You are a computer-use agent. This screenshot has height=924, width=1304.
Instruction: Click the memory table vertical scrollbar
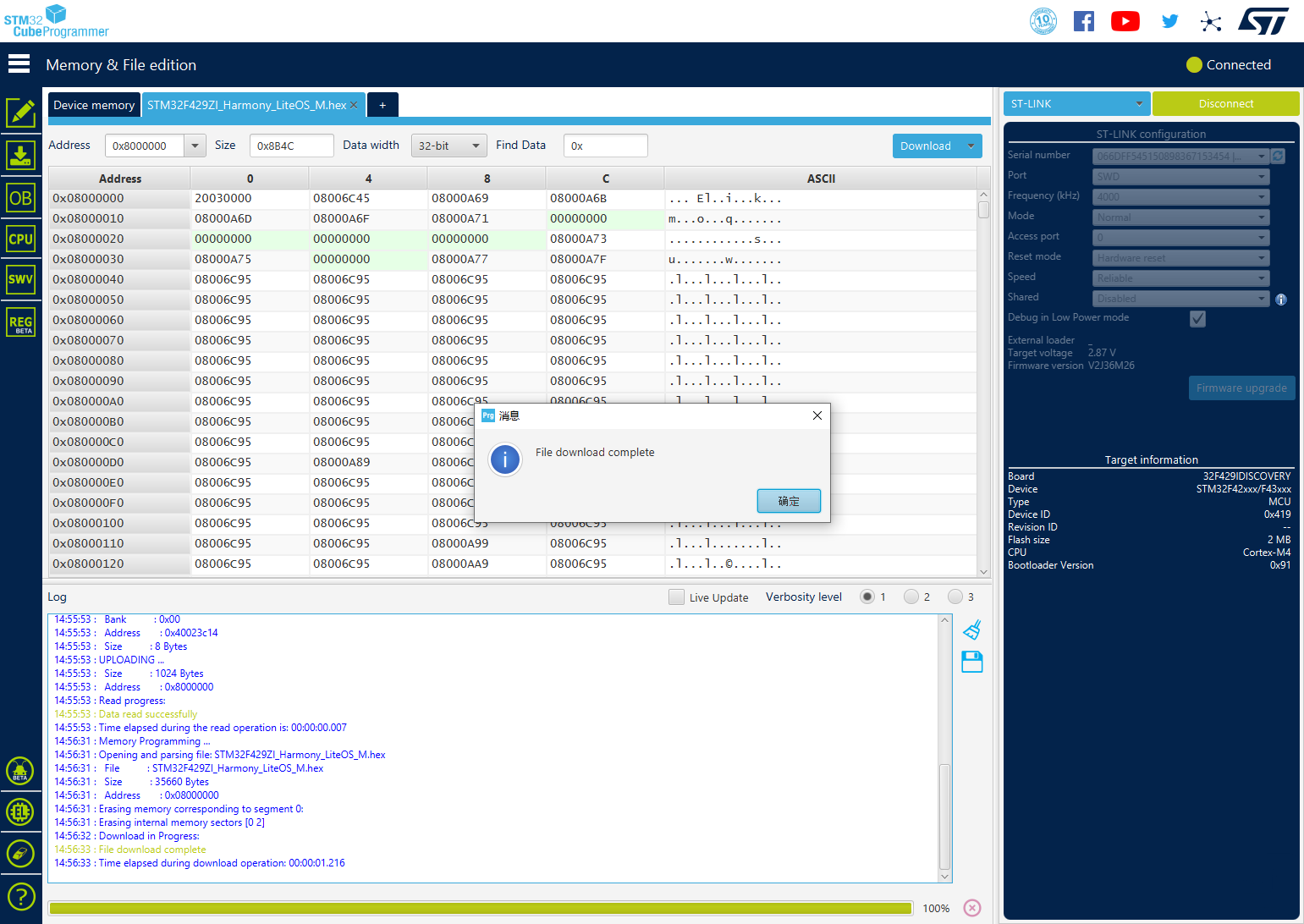(983, 383)
